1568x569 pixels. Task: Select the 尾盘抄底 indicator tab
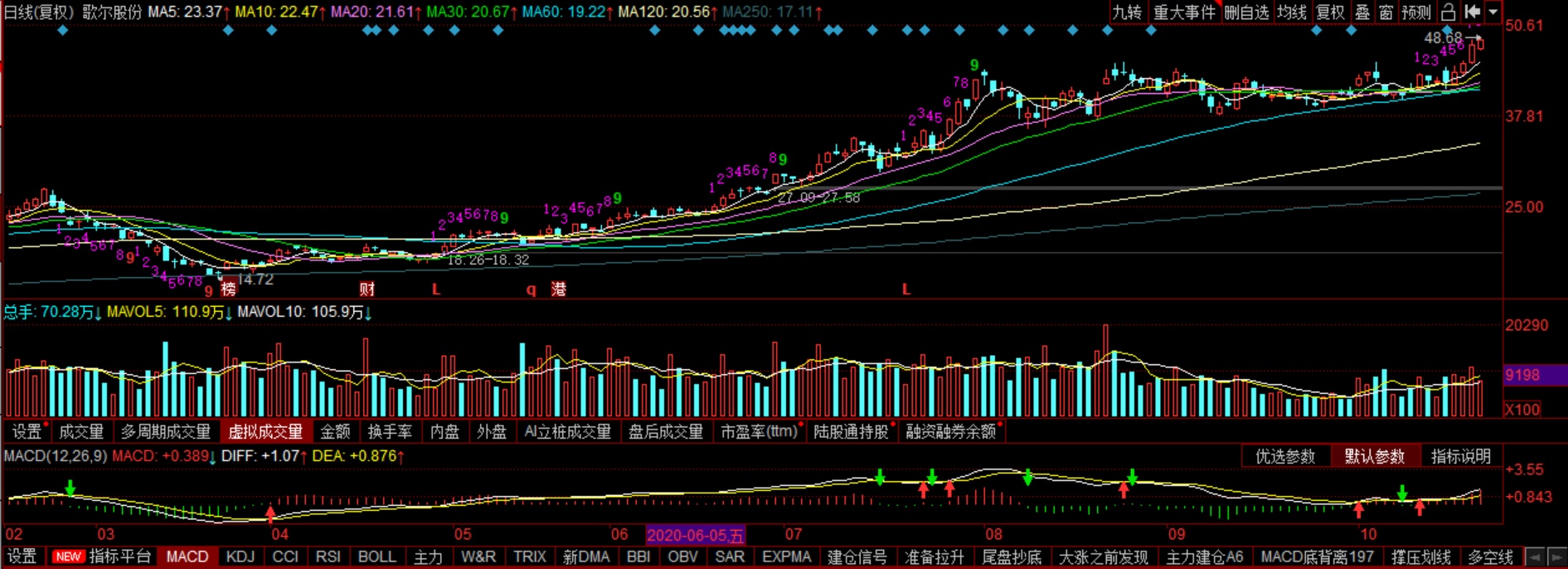tap(1012, 557)
